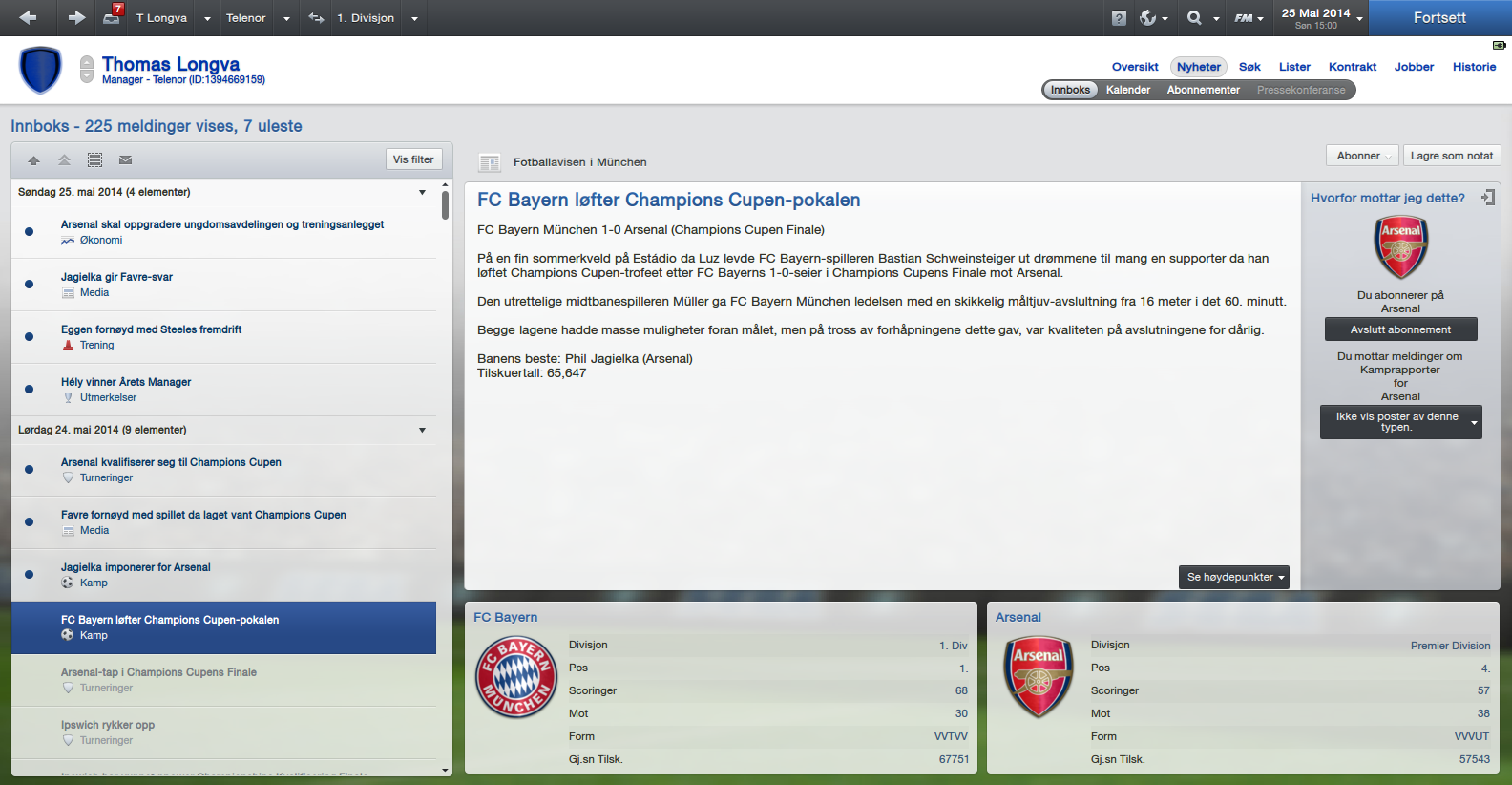The width and height of the screenshot is (1512, 785).
Task: Click the envelope icon in the inbox toolbar
Action: 125,160
